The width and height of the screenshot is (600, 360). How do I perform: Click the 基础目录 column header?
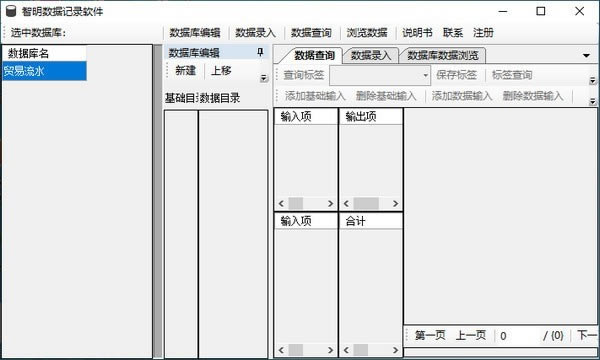coord(181,98)
